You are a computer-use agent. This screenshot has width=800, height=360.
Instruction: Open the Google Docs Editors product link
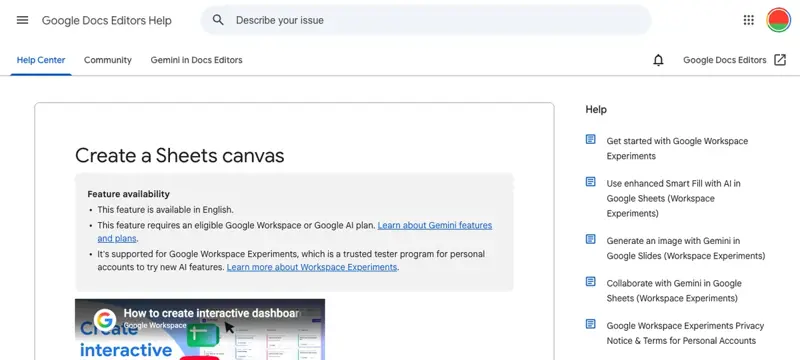coord(724,60)
